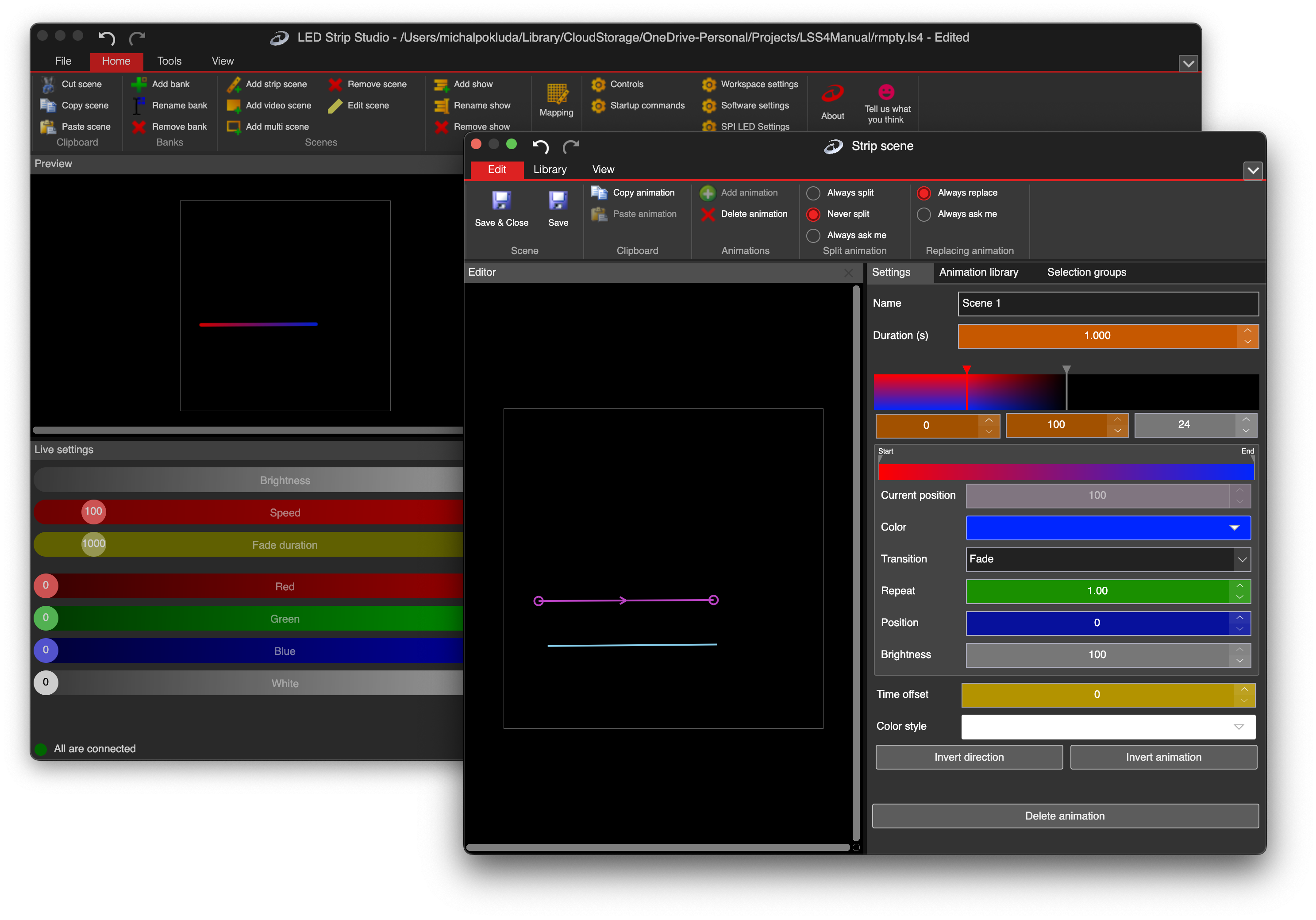Click Save & Close in Strip scene
This screenshot has width=1316, height=920.
tap(501, 208)
